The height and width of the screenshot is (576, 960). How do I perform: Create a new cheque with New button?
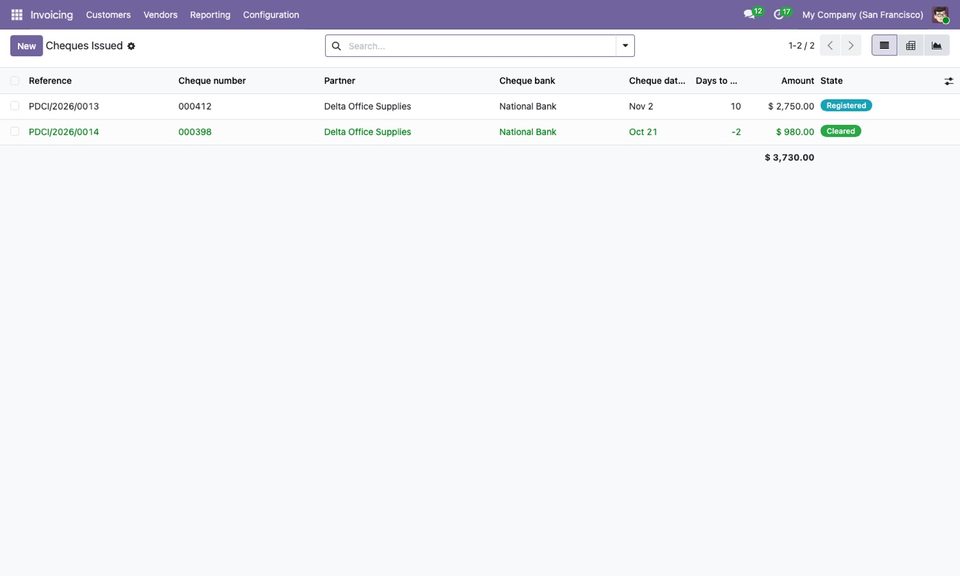tap(26, 46)
